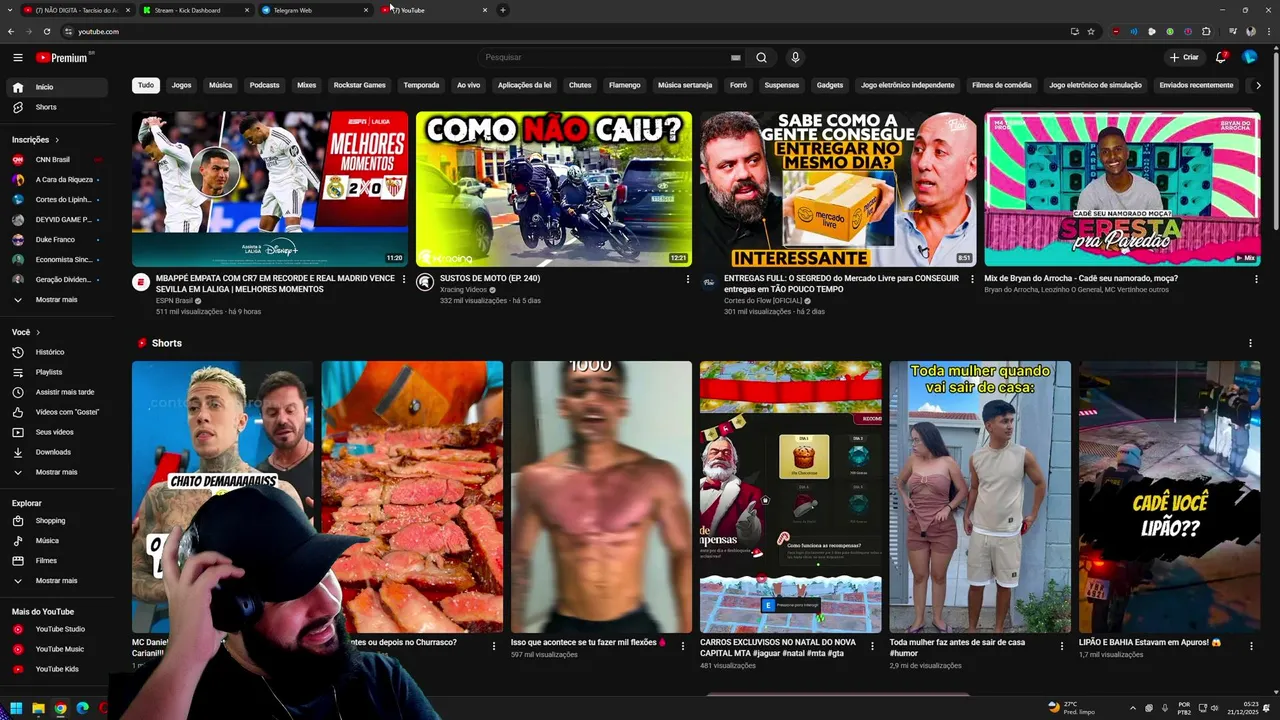Go to Início in sidebar
Image resolution: width=1280 pixels, height=720 pixels.
coord(59,87)
